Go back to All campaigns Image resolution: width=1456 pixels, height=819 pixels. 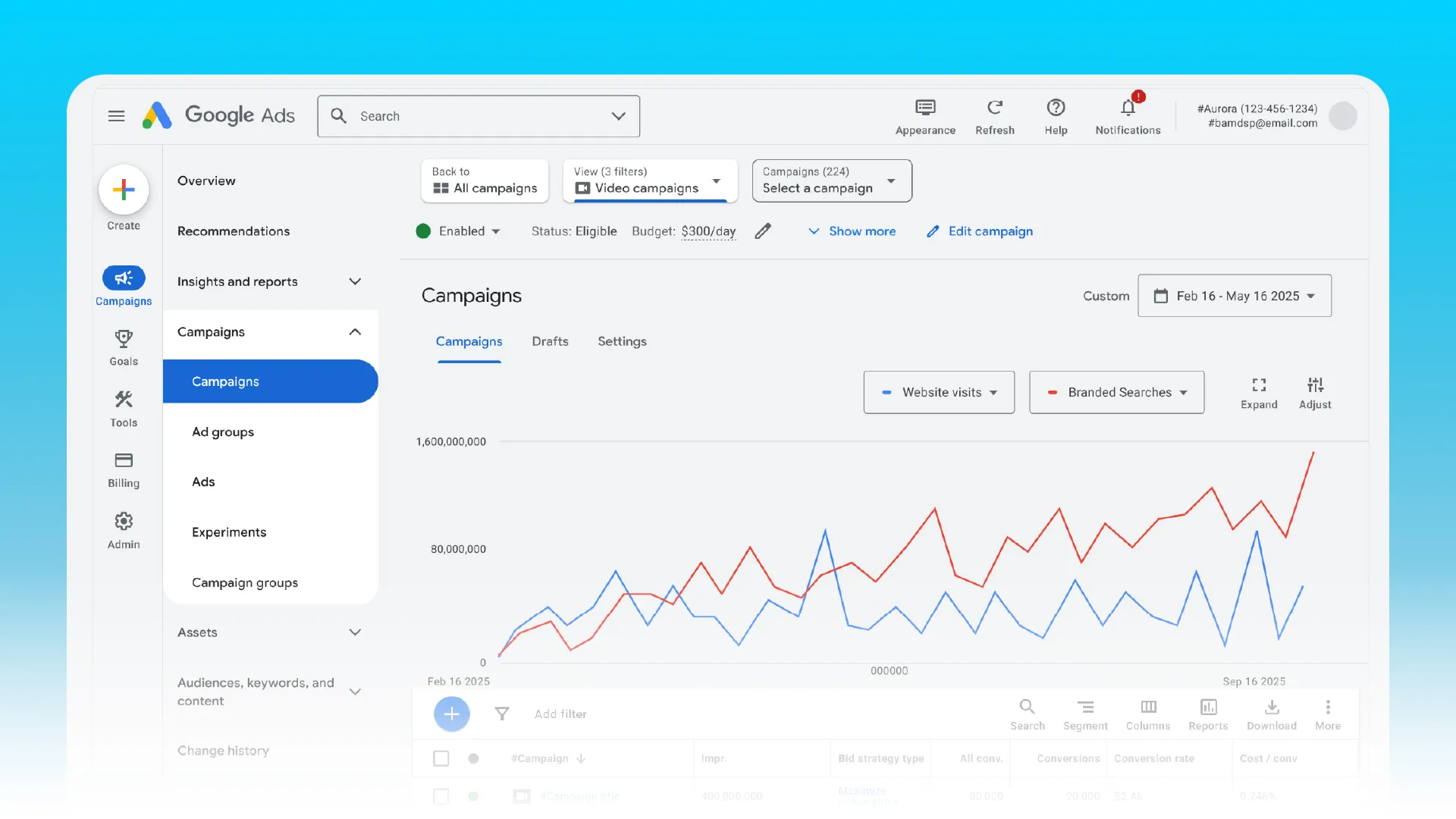point(485,180)
